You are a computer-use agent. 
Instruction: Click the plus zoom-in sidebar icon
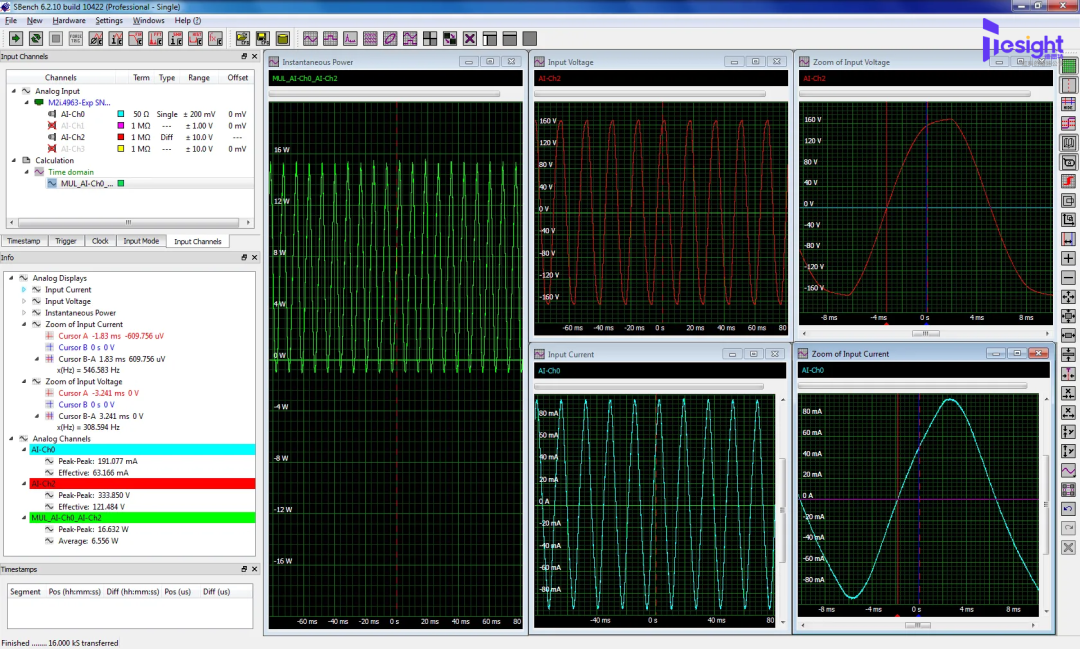pos(1068,258)
